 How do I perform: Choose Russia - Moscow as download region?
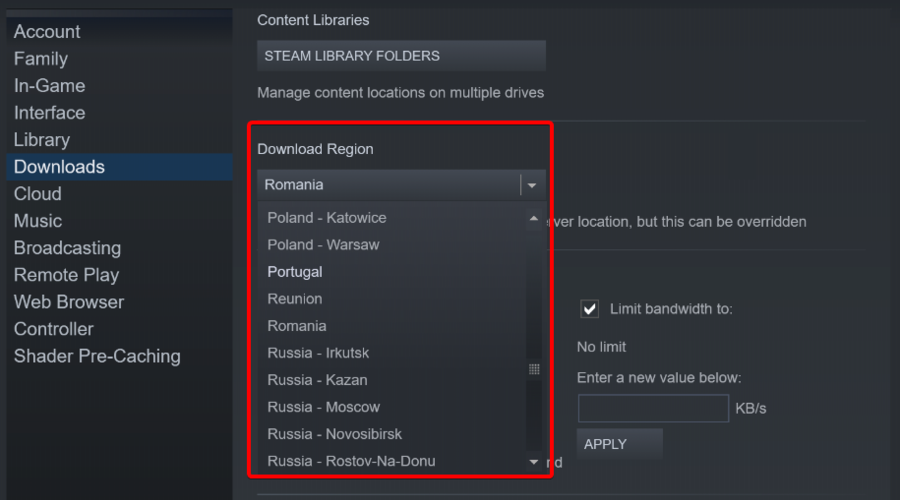click(x=323, y=407)
